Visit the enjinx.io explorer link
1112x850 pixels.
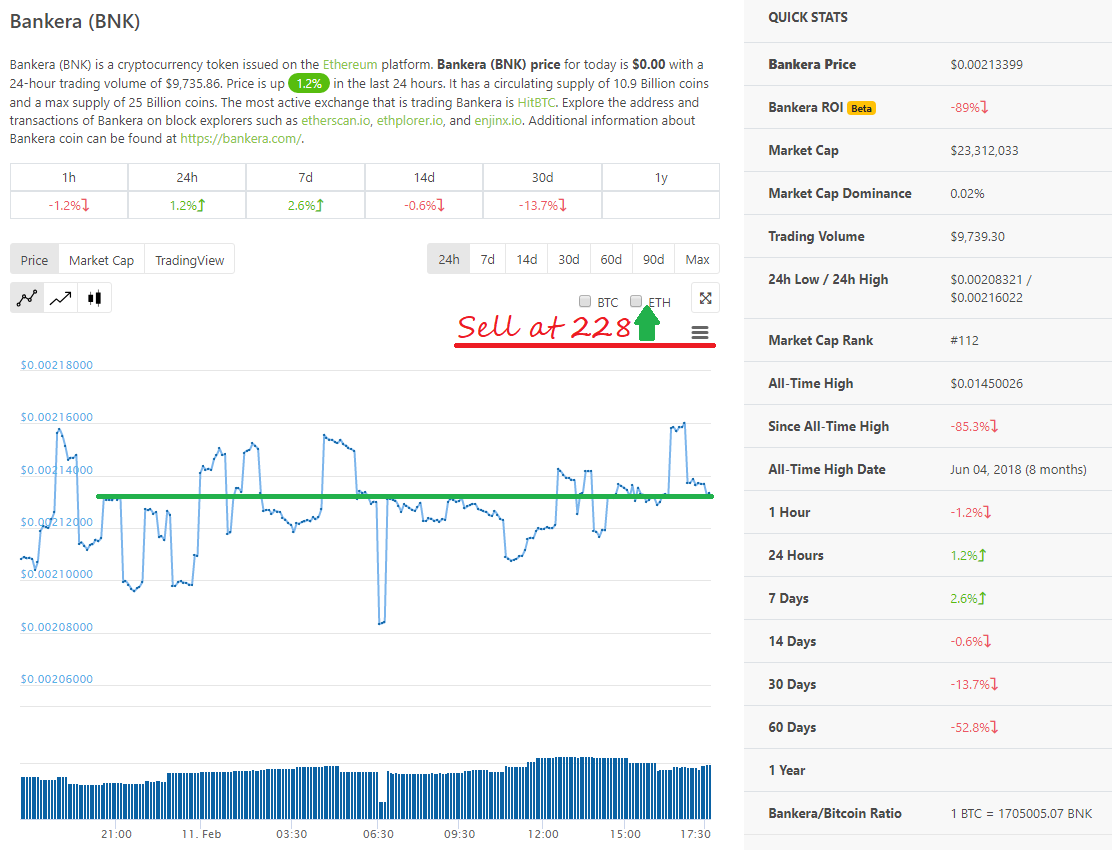[x=499, y=121]
